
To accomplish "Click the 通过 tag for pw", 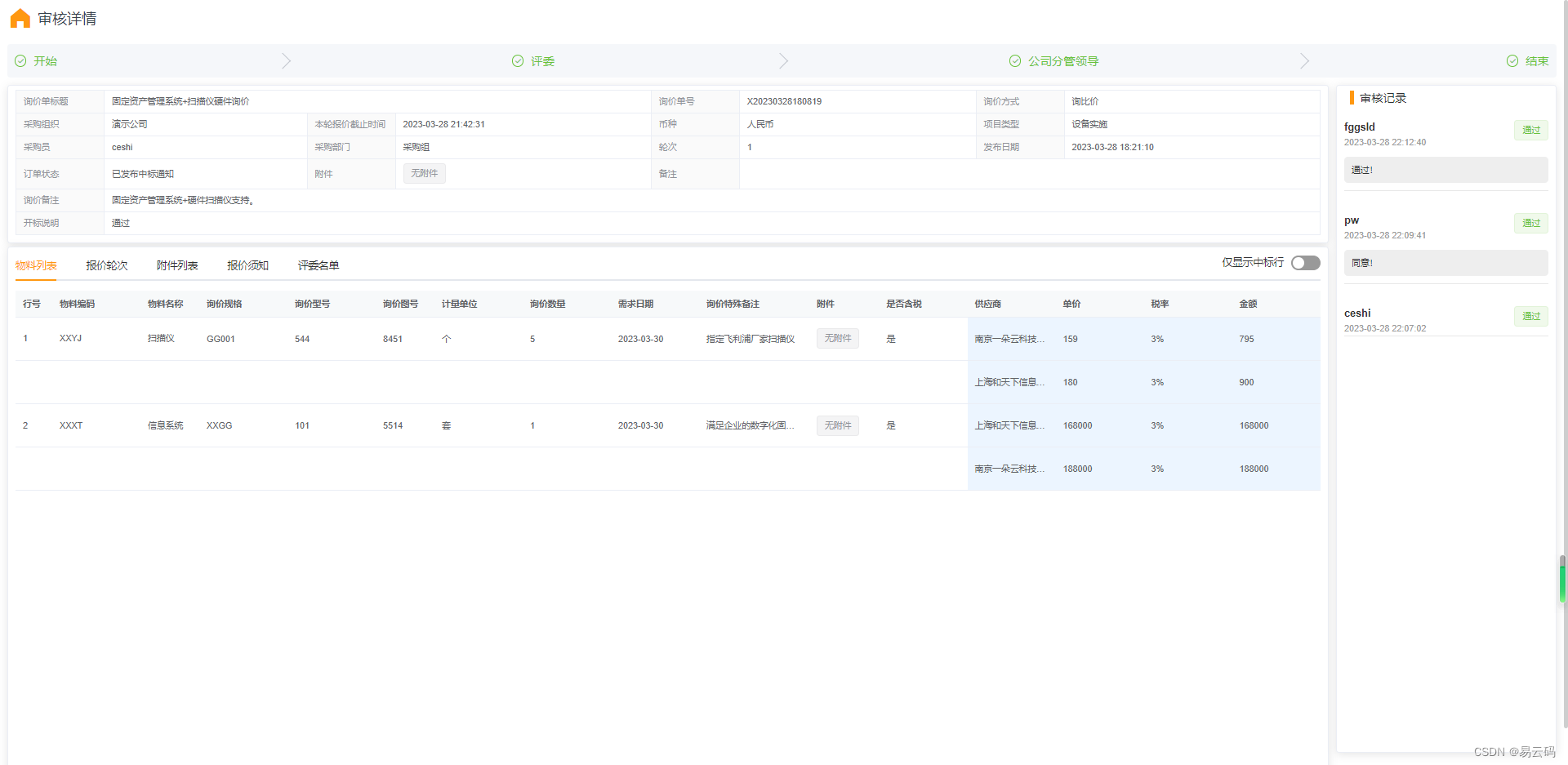I will 1530,223.
